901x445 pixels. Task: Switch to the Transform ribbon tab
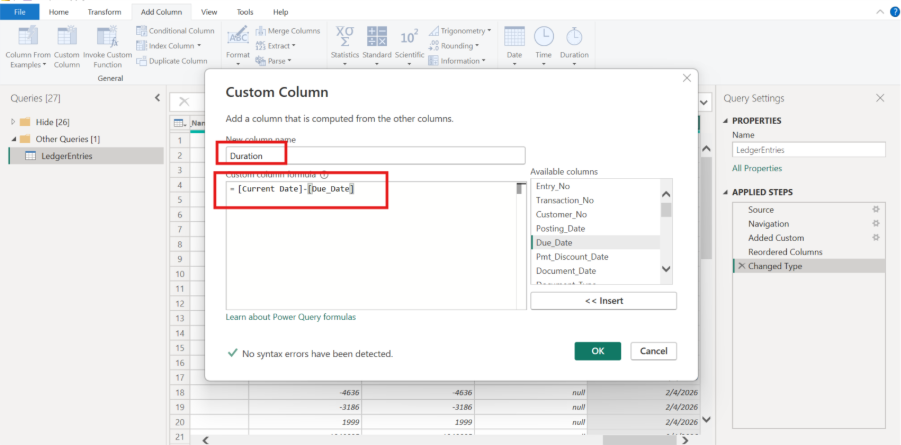[104, 11]
